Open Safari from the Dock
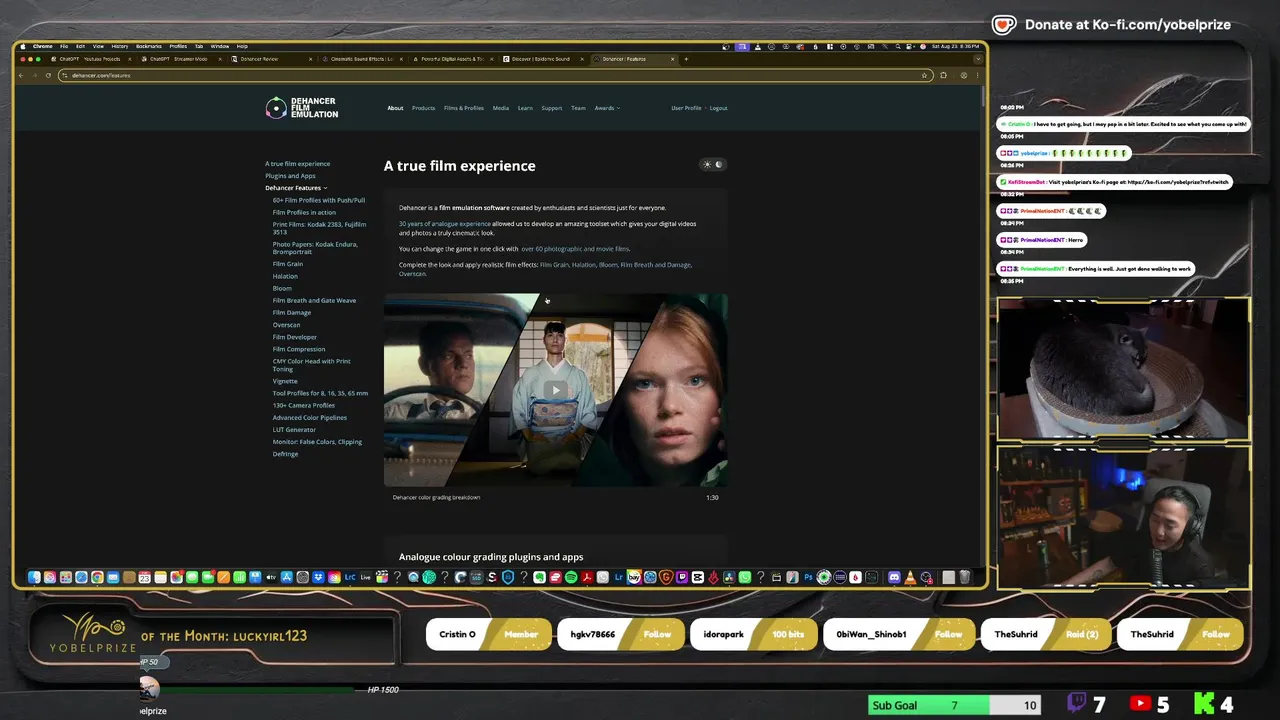 pyautogui.click(x=81, y=577)
